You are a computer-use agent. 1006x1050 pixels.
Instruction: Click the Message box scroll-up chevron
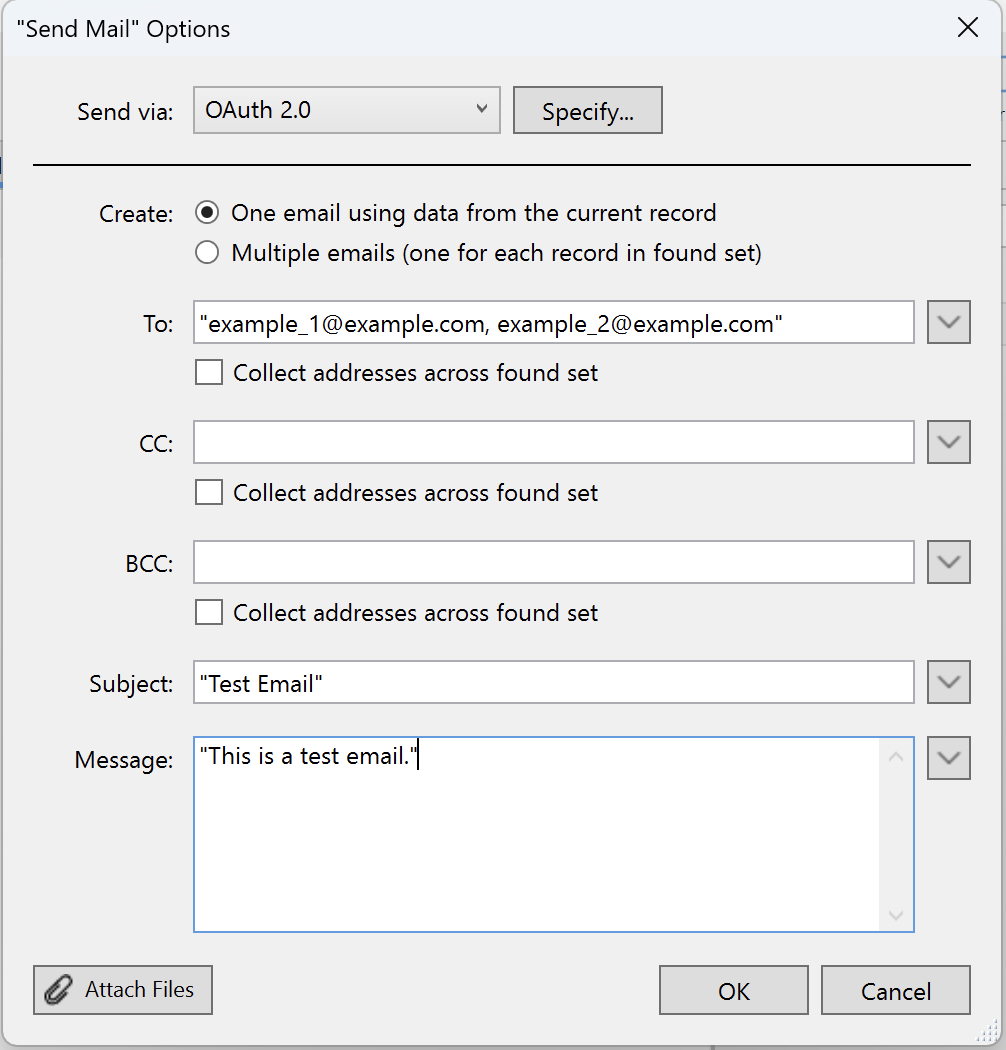(x=897, y=756)
